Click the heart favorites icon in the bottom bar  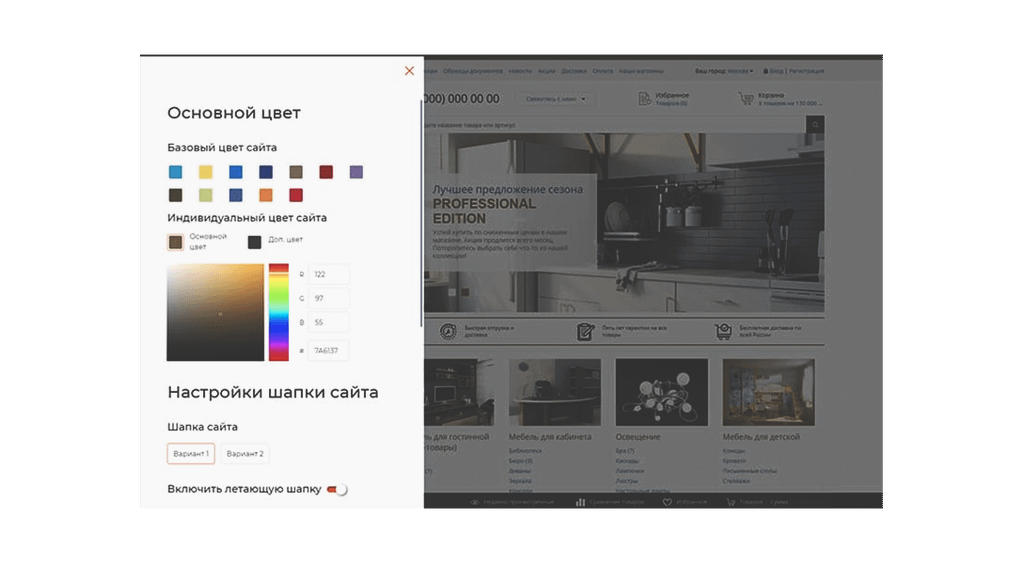pyautogui.click(x=667, y=502)
